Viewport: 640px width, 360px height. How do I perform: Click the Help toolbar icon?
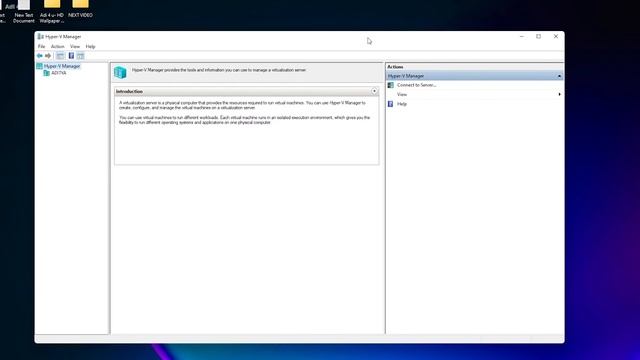(71, 56)
